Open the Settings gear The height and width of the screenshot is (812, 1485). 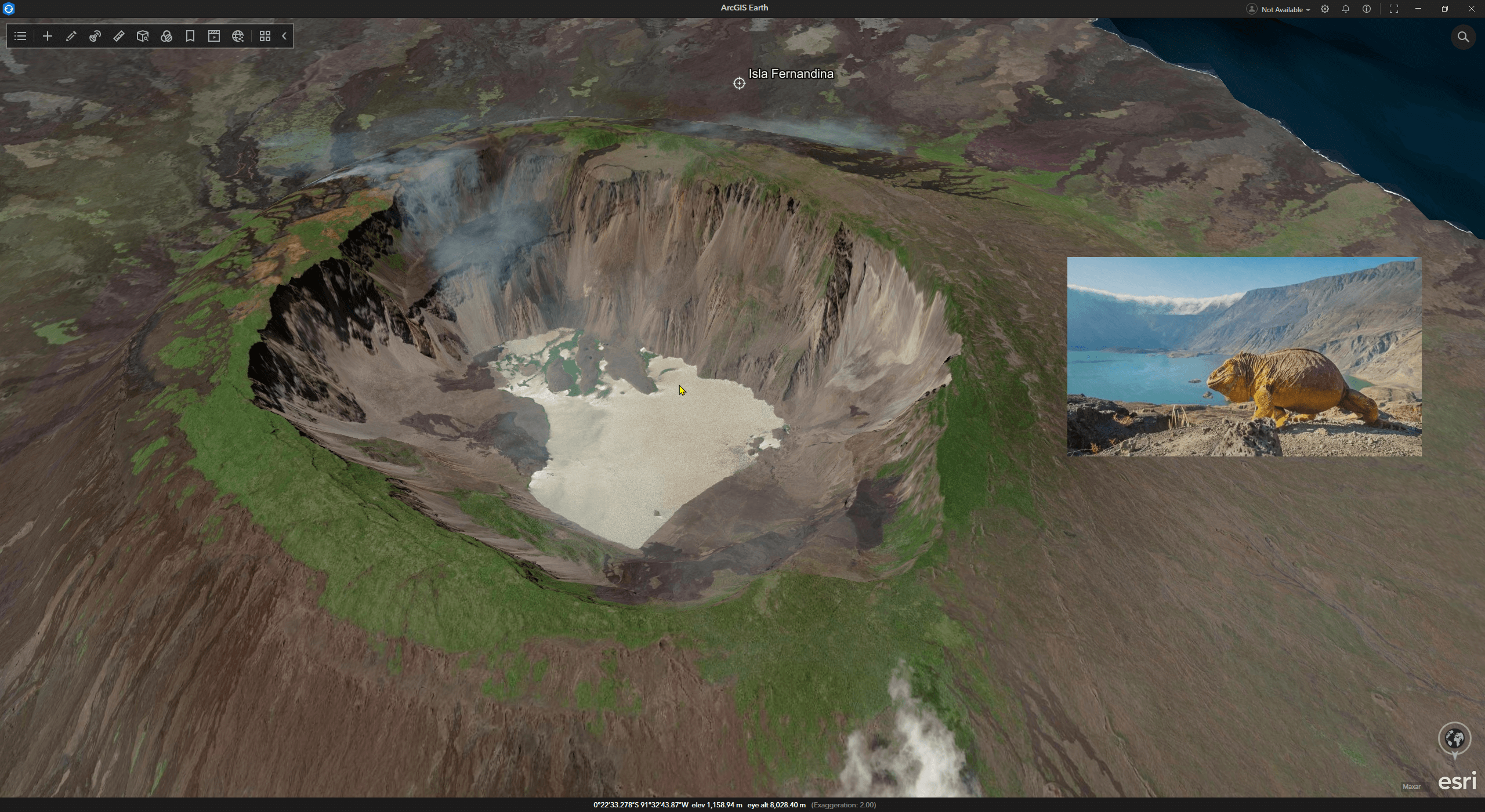(x=1325, y=9)
